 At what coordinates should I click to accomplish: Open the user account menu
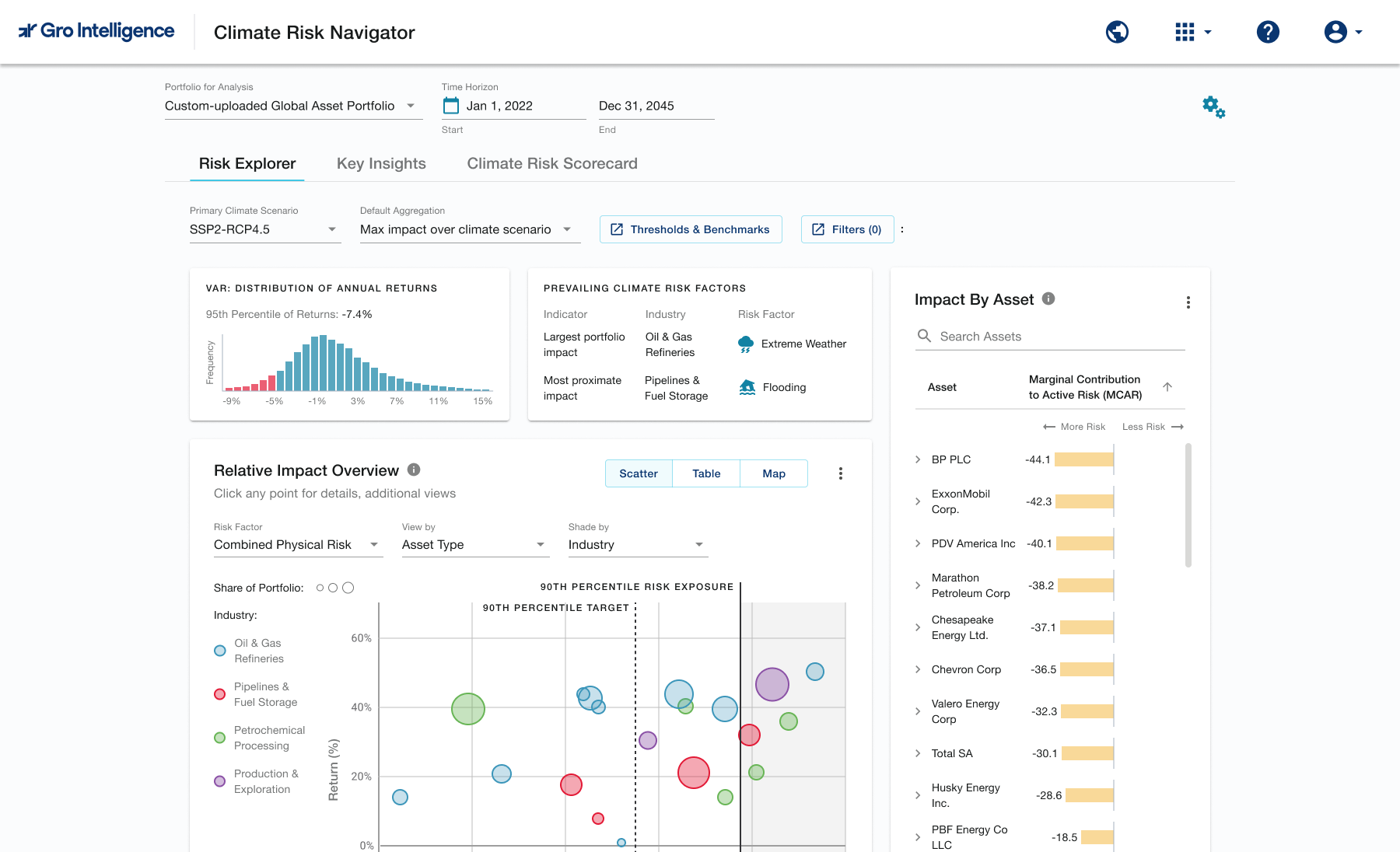pyautogui.click(x=1343, y=32)
